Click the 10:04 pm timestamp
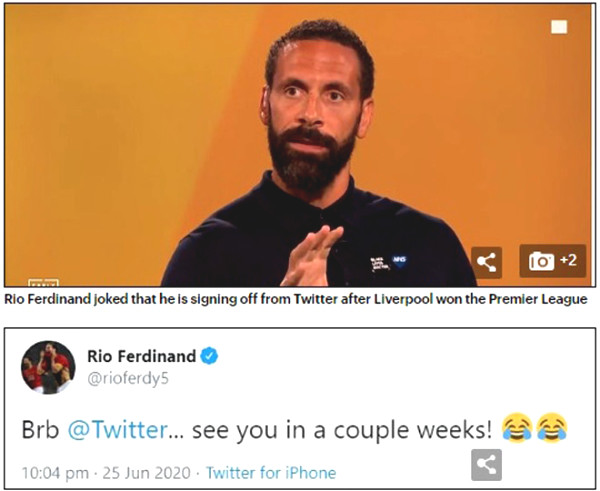 tap(55, 473)
